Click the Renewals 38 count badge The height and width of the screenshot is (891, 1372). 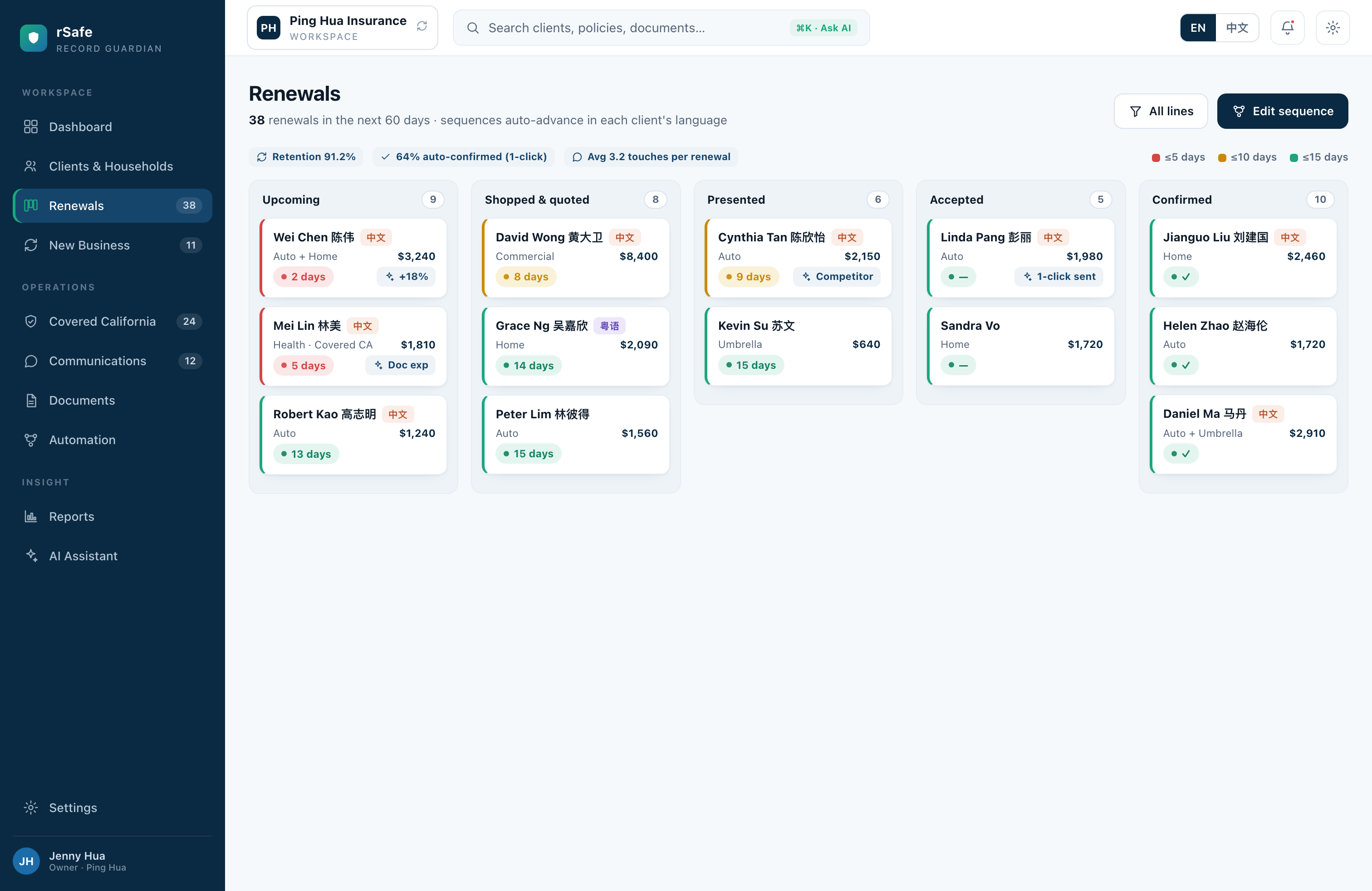[x=189, y=205]
